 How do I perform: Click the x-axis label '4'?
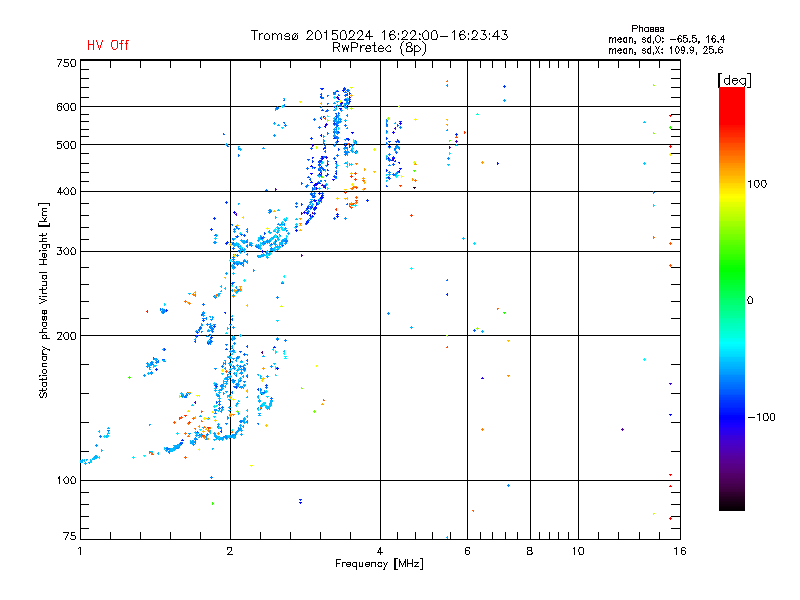tap(380, 551)
